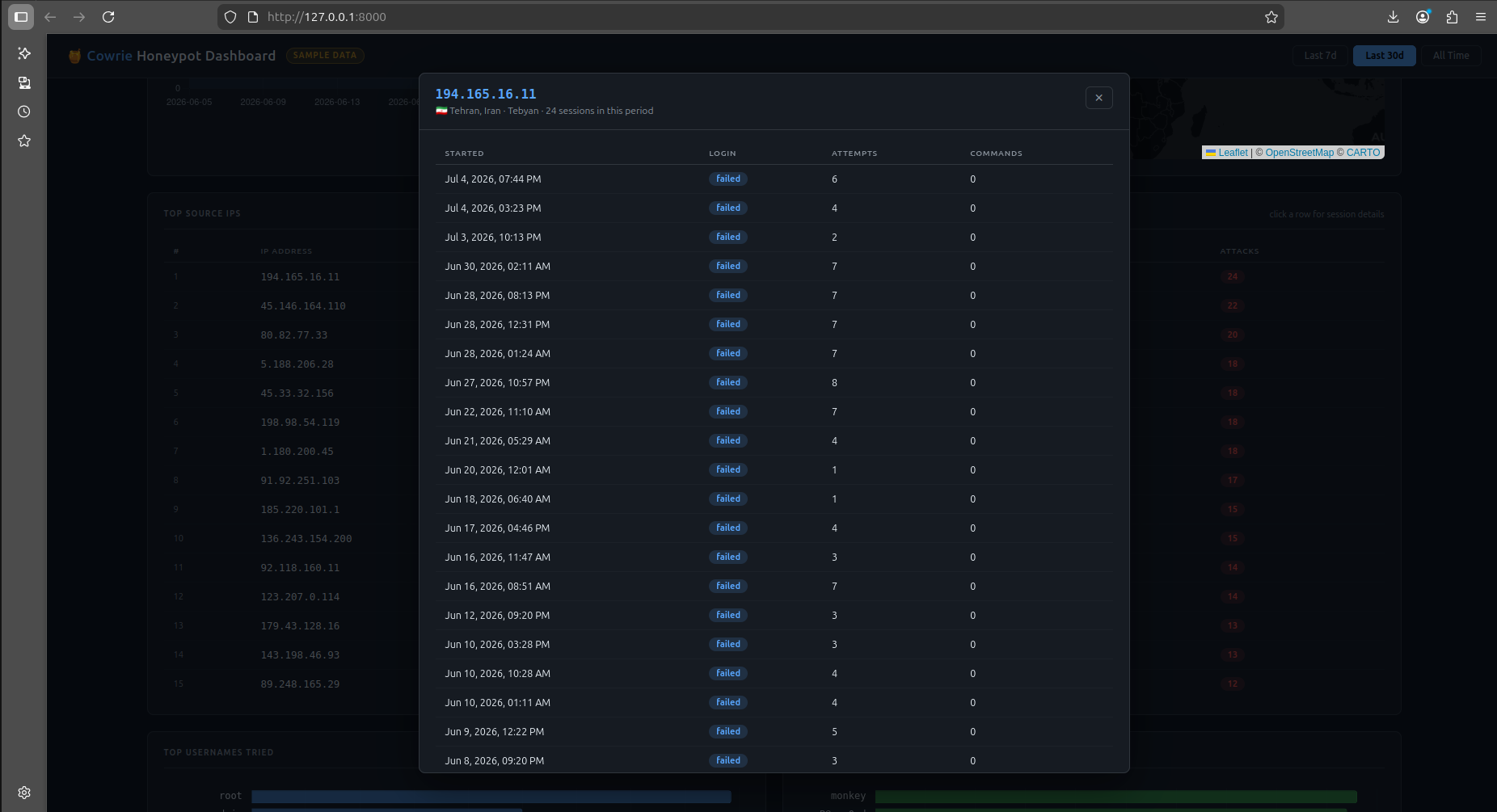Click the Jun 8, 2026, 09:20 PM session row
This screenshot has width=1497, height=812.
coord(774,759)
